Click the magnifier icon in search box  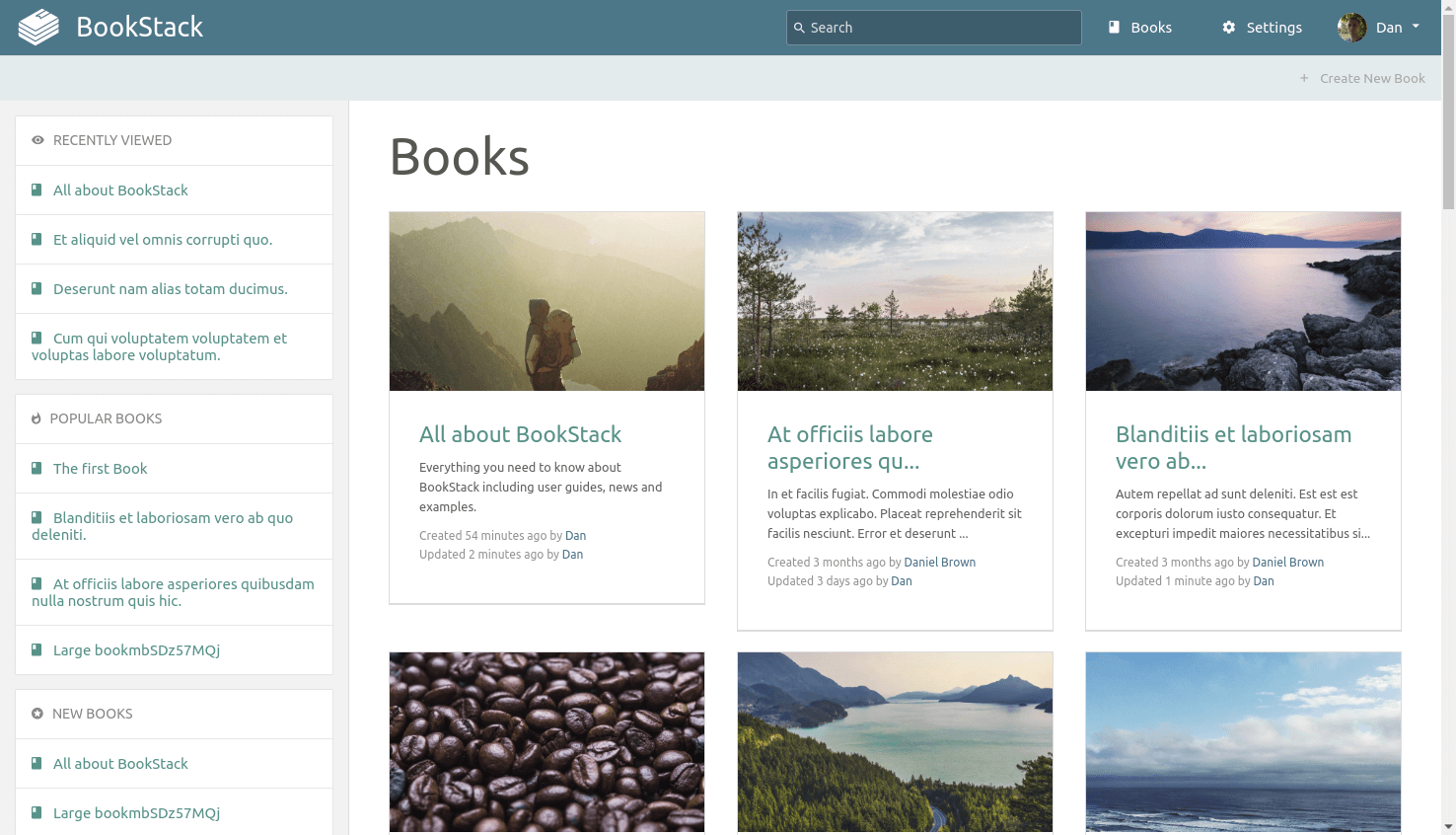point(799,28)
